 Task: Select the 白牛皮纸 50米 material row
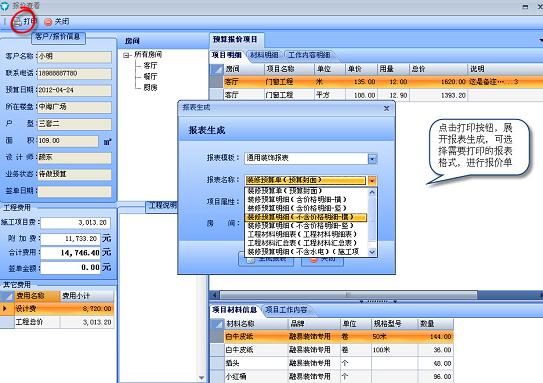[332, 337]
